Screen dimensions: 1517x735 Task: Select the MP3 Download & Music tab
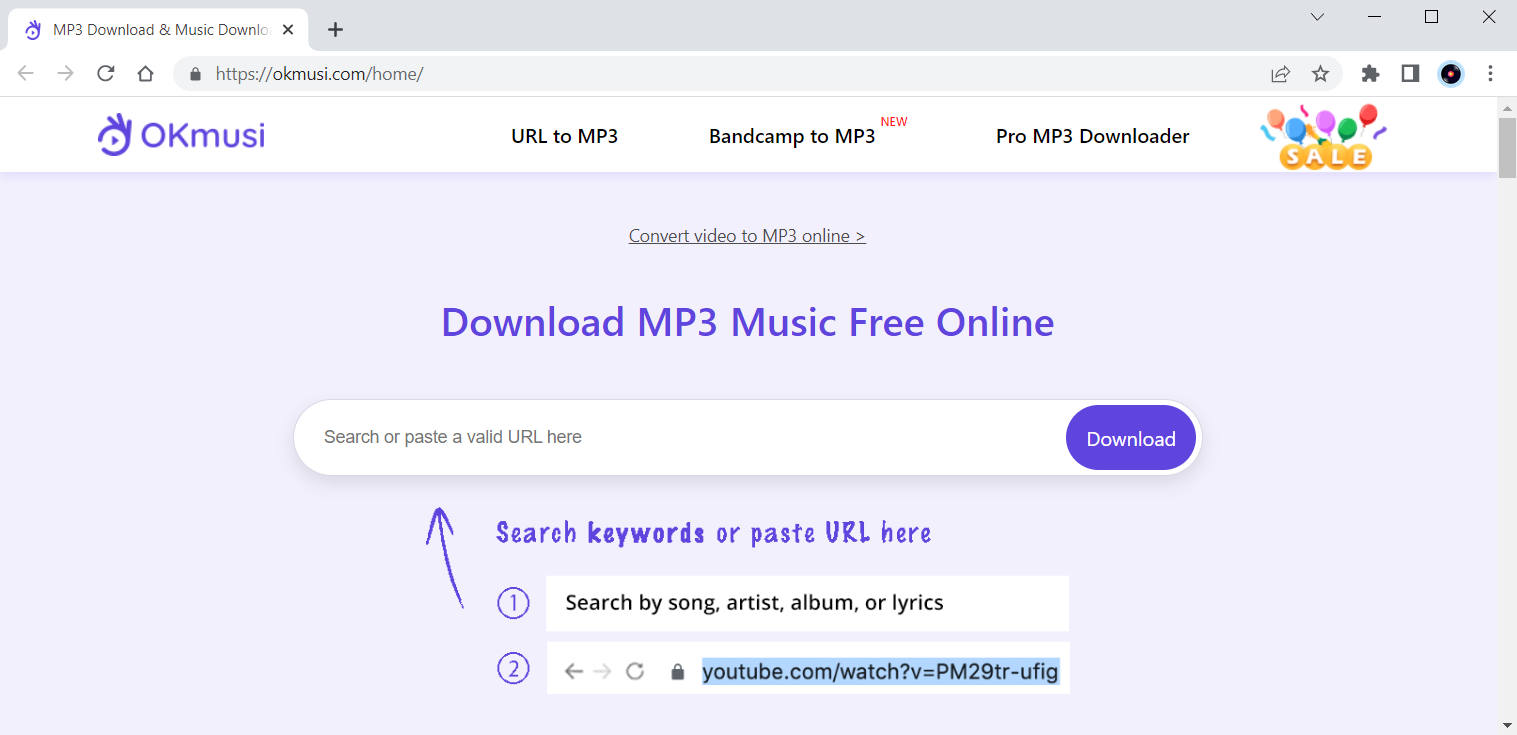160,29
